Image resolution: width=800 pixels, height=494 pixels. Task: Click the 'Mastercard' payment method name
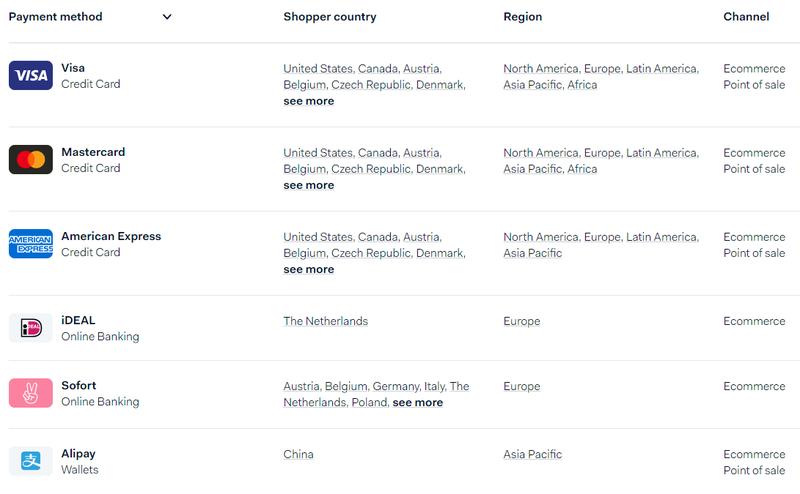point(93,152)
